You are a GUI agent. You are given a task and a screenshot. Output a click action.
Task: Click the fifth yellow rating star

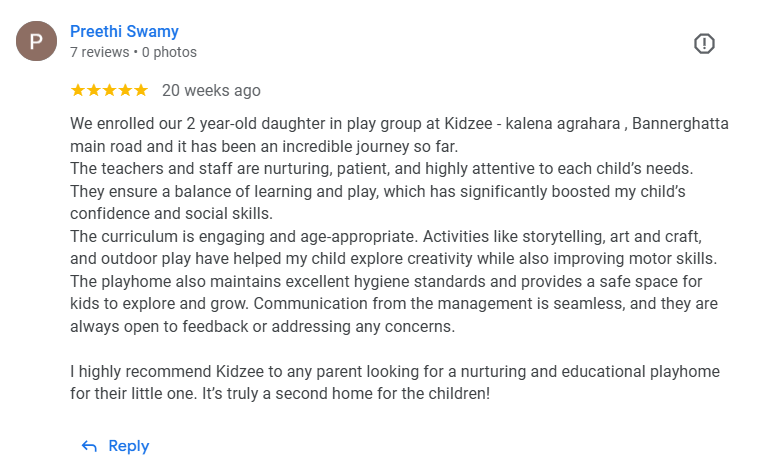click(x=141, y=90)
